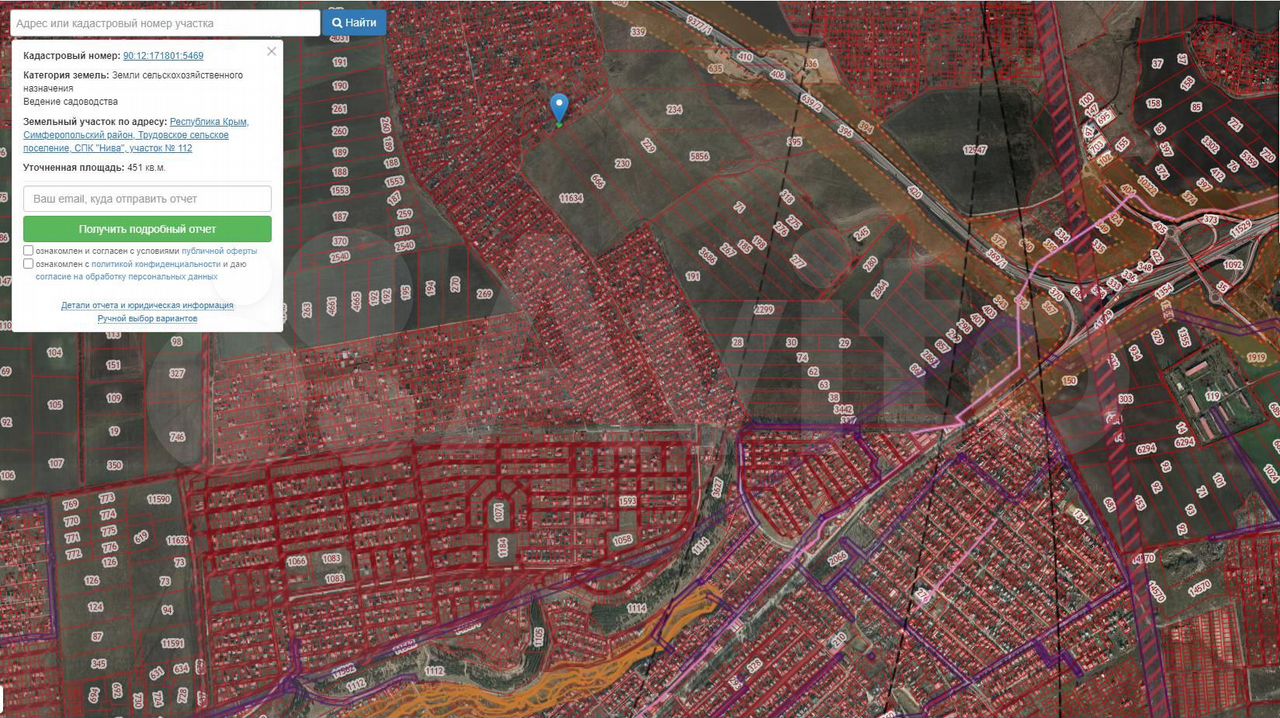This screenshot has height=718, width=1280.
Task: Select parcel labeled 12547 on the map
Action: click(x=975, y=150)
